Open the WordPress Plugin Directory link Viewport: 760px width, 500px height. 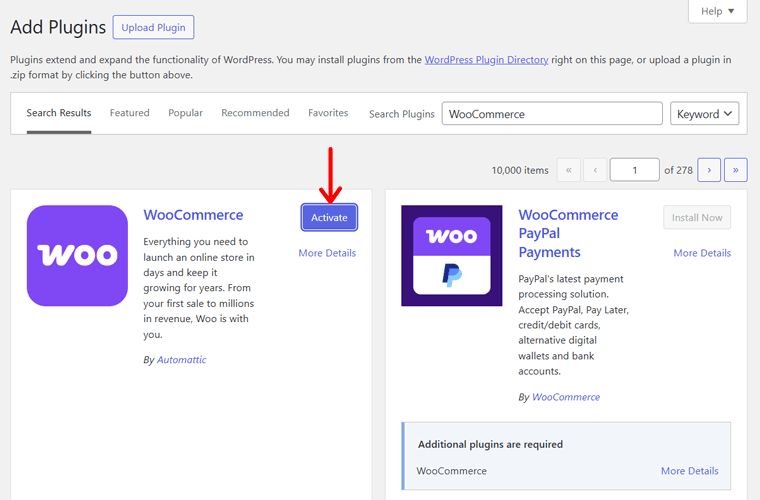[486, 60]
